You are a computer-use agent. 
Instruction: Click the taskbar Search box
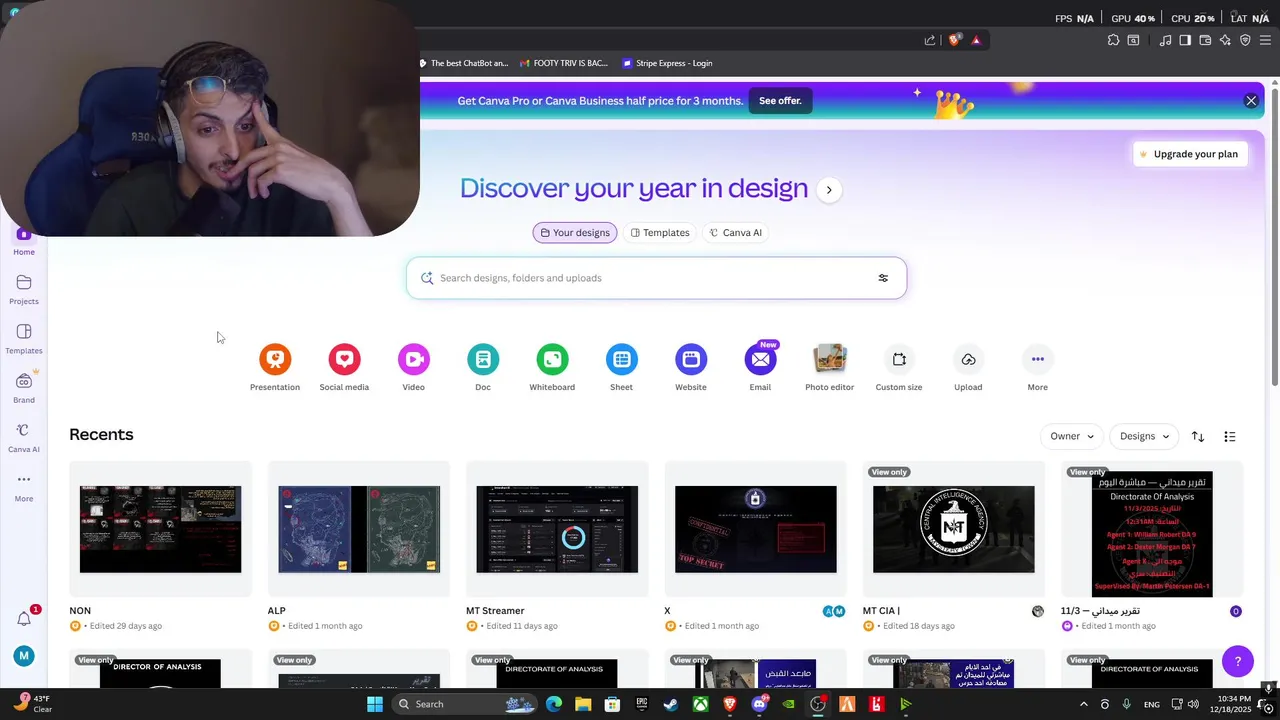coord(465,704)
